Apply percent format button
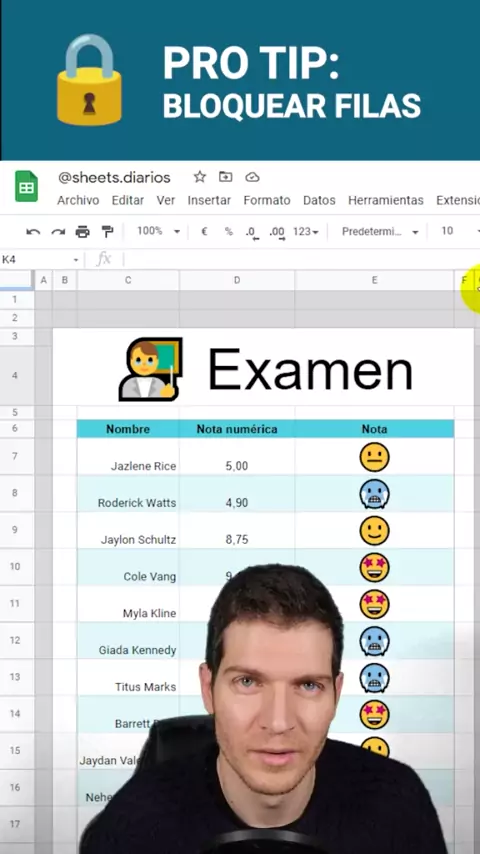 [228, 231]
